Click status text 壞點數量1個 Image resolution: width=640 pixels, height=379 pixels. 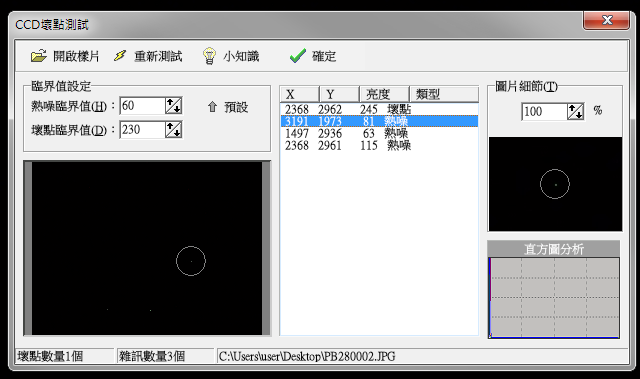pos(50,356)
